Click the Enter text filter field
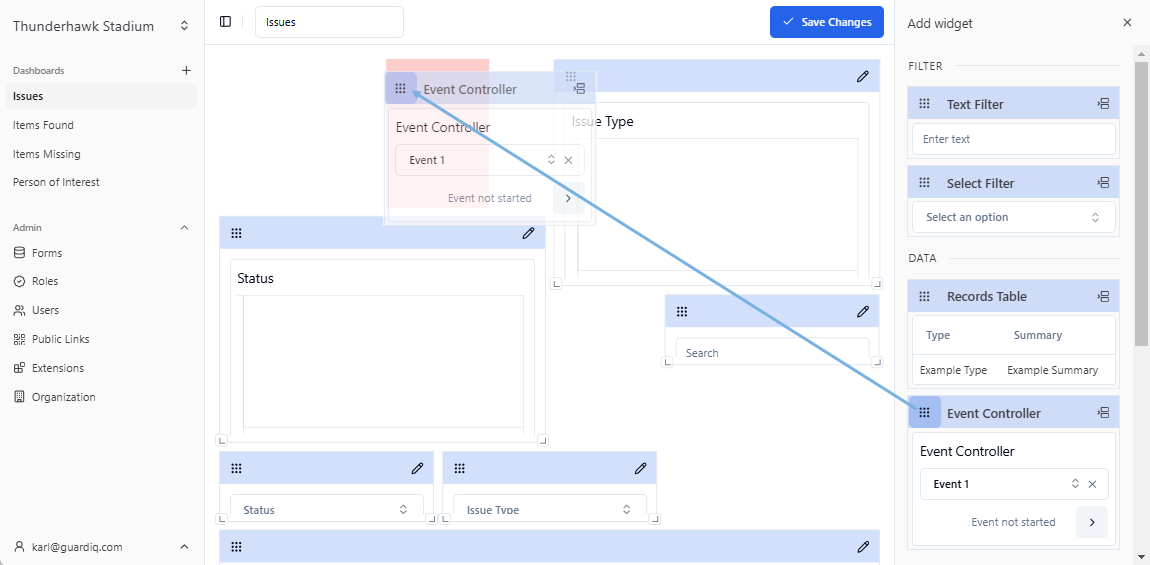This screenshot has width=1150, height=565. point(1013,139)
